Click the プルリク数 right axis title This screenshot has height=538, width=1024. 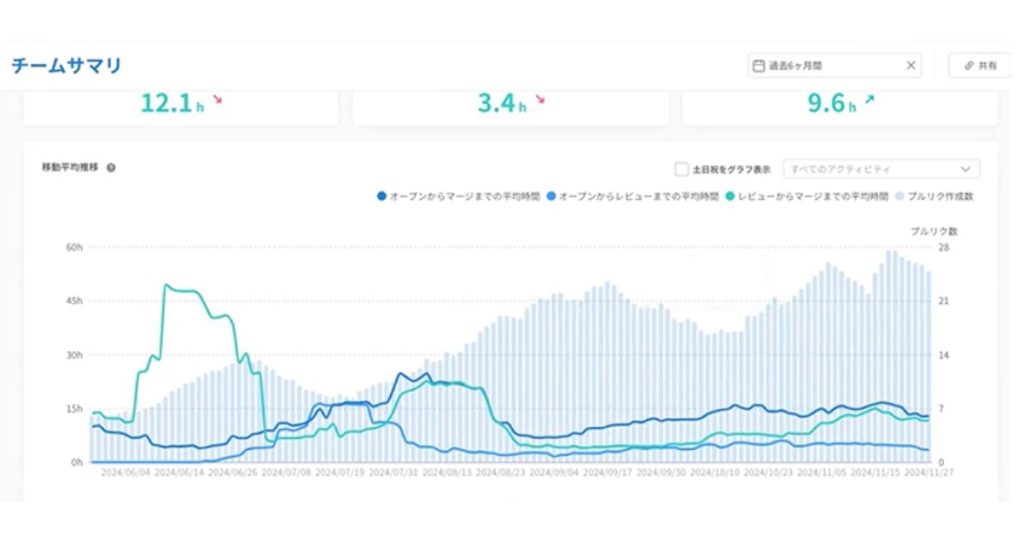tap(934, 232)
